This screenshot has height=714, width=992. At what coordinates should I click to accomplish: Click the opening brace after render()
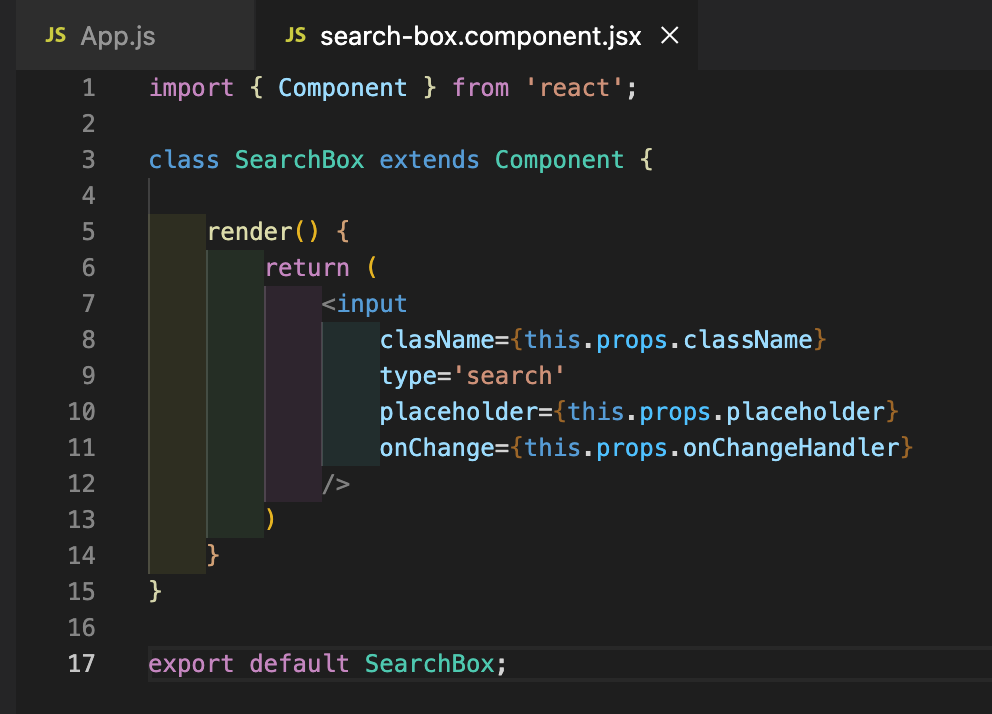342,231
